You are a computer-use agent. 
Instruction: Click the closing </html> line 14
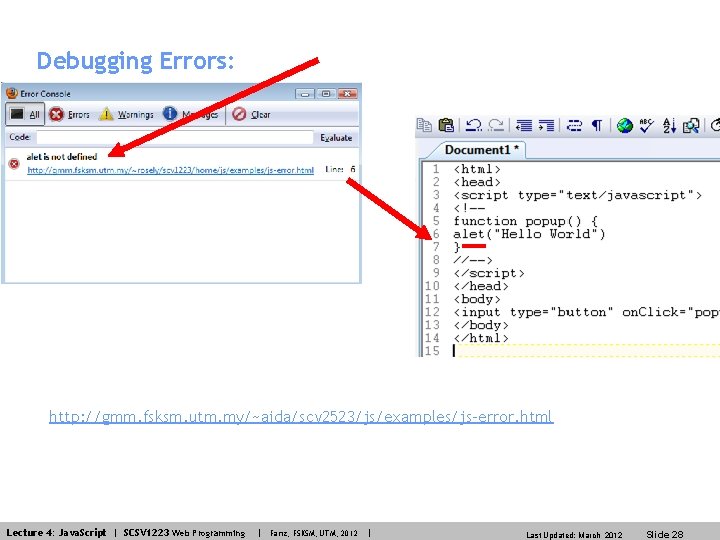click(481, 338)
